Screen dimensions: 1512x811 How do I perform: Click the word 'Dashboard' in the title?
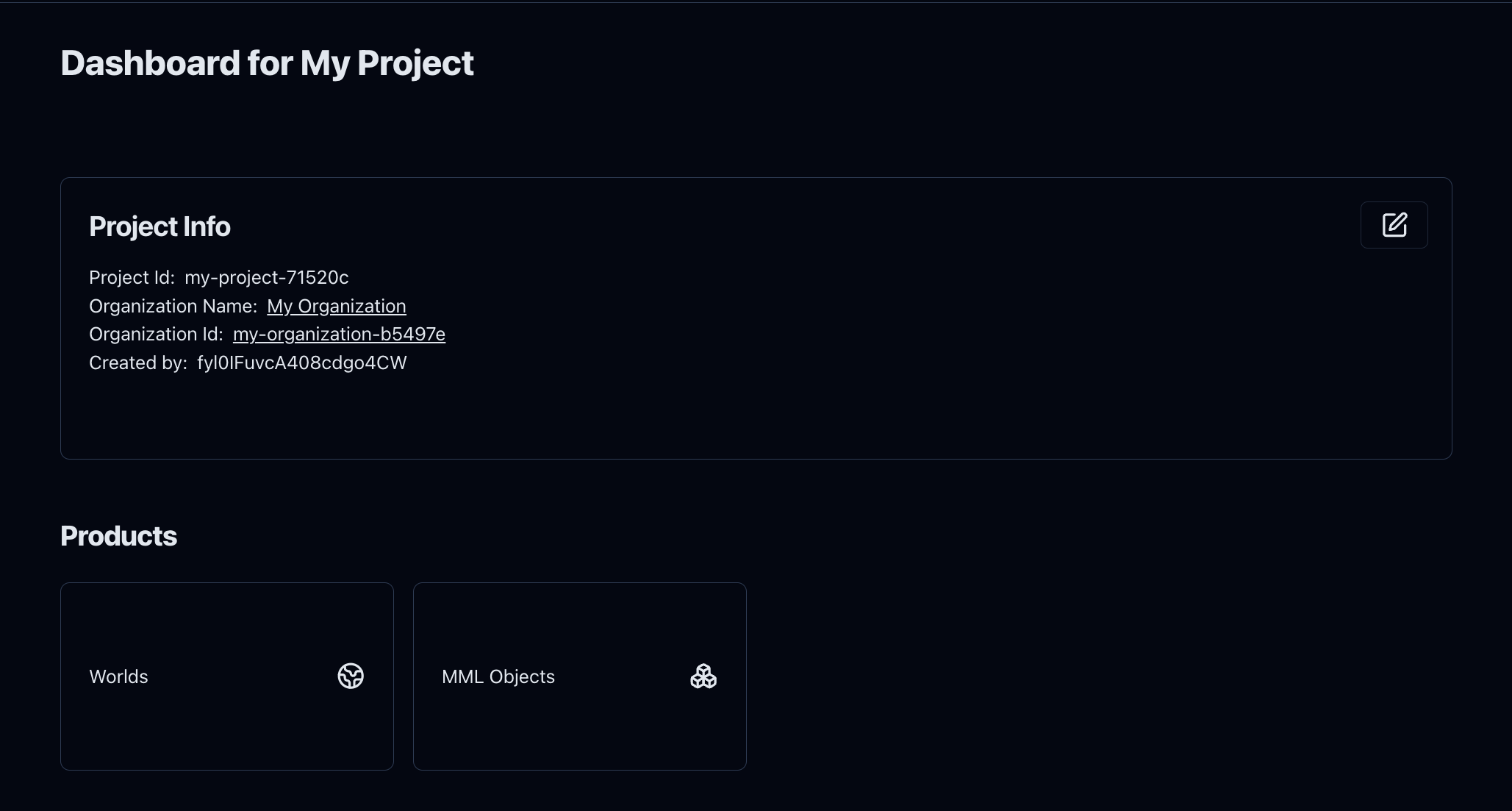[150, 63]
